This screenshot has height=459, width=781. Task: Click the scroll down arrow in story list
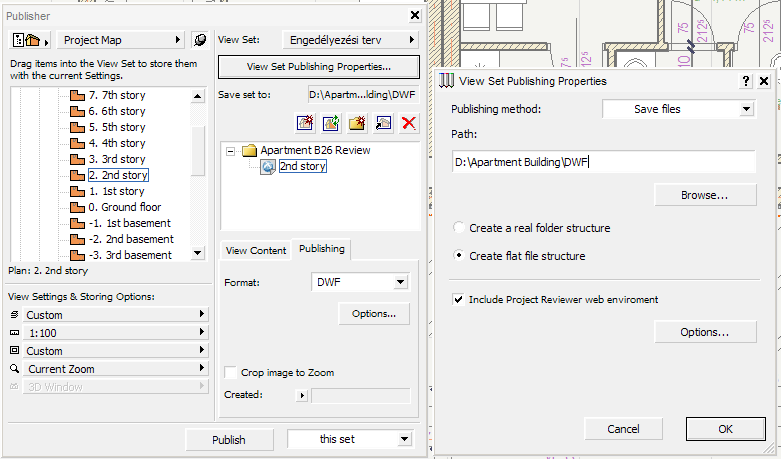pyautogui.click(x=198, y=253)
